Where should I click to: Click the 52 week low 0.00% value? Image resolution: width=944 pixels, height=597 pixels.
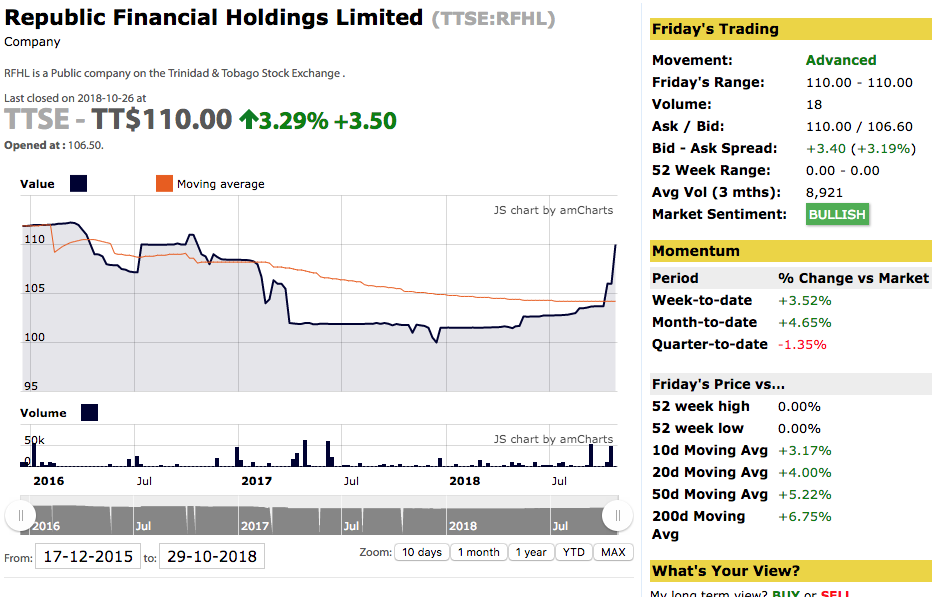coord(799,428)
